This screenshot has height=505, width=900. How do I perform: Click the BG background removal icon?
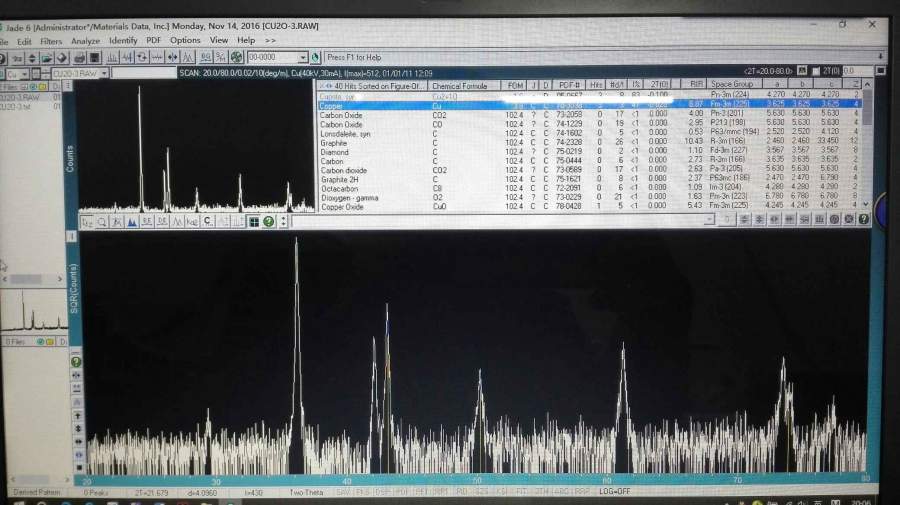point(205,57)
